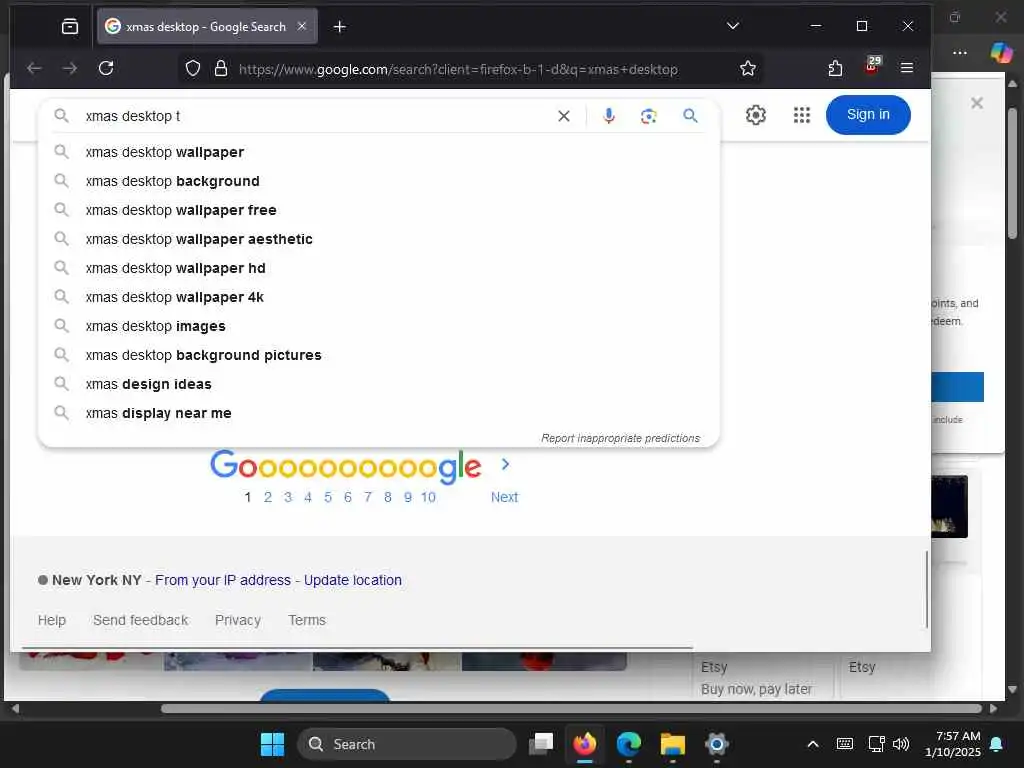The height and width of the screenshot is (768, 1024).
Task: Click the background window horizontal scrollbar
Action: [x=571, y=709]
